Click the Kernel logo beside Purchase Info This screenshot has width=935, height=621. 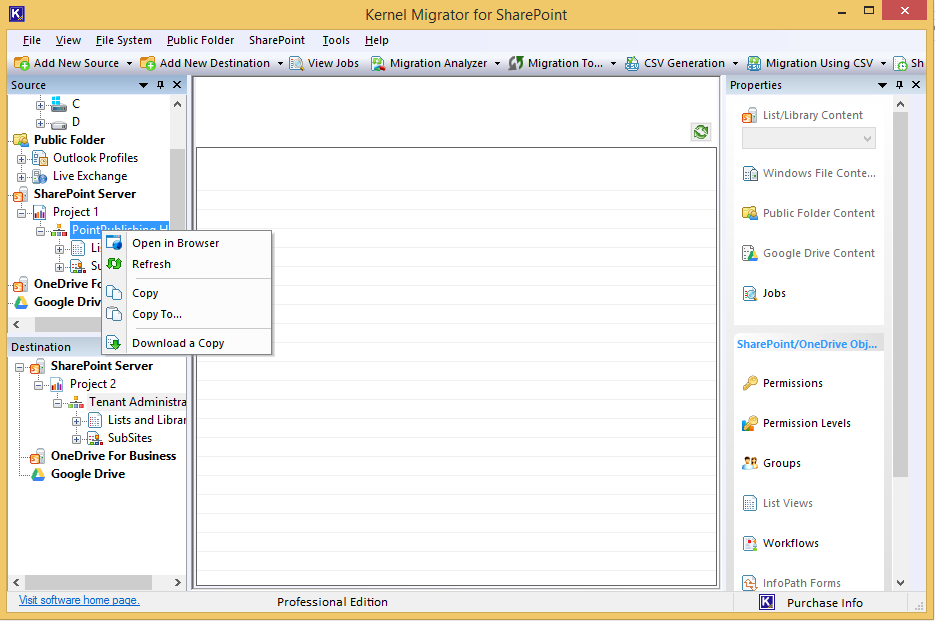point(767,603)
